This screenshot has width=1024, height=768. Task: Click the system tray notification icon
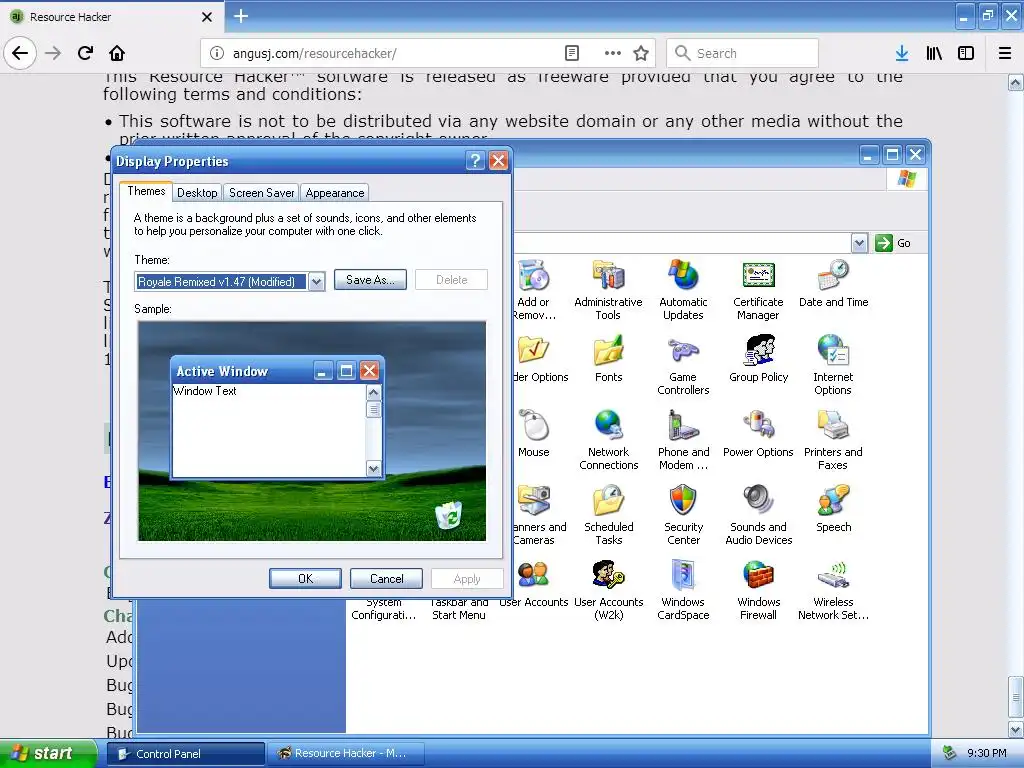click(949, 753)
